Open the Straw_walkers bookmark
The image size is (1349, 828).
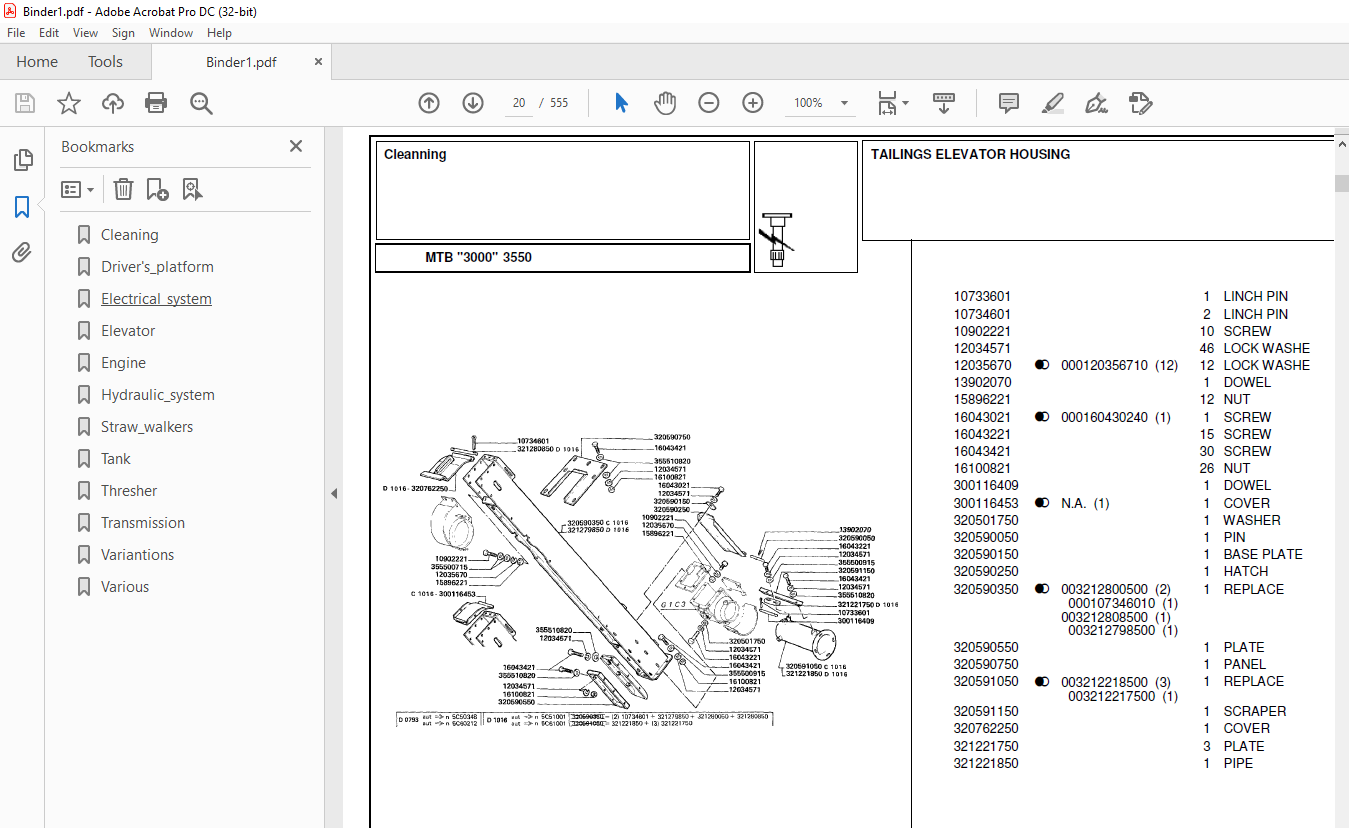click(147, 427)
